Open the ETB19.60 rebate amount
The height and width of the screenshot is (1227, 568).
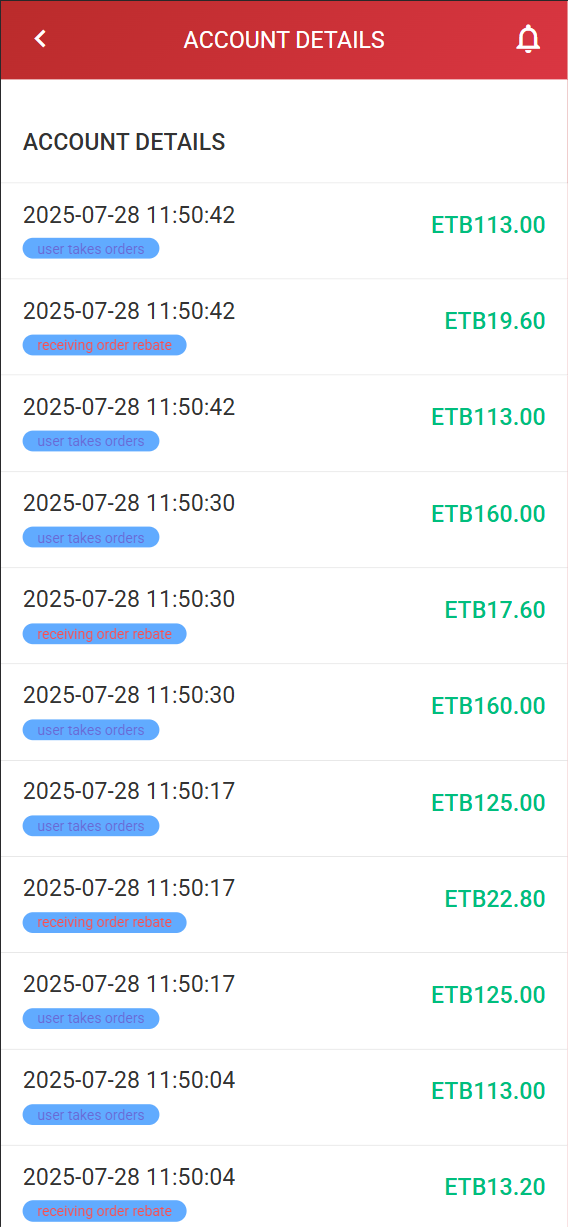[x=495, y=321]
